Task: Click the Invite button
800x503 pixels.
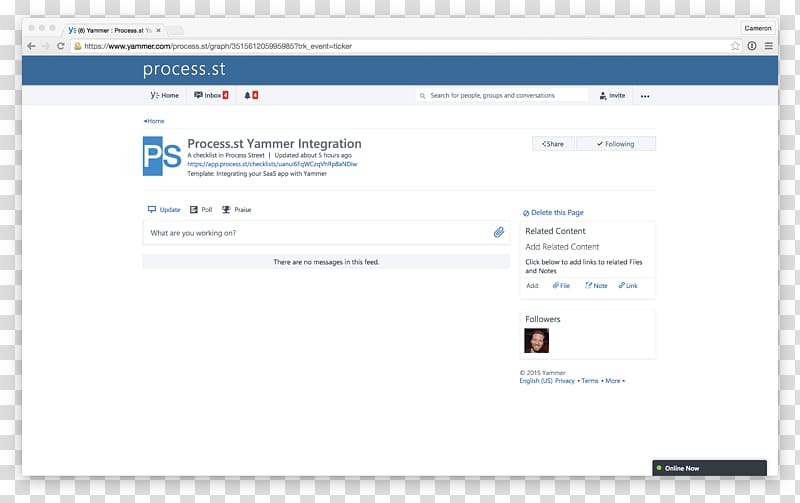Action: (x=612, y=95)
